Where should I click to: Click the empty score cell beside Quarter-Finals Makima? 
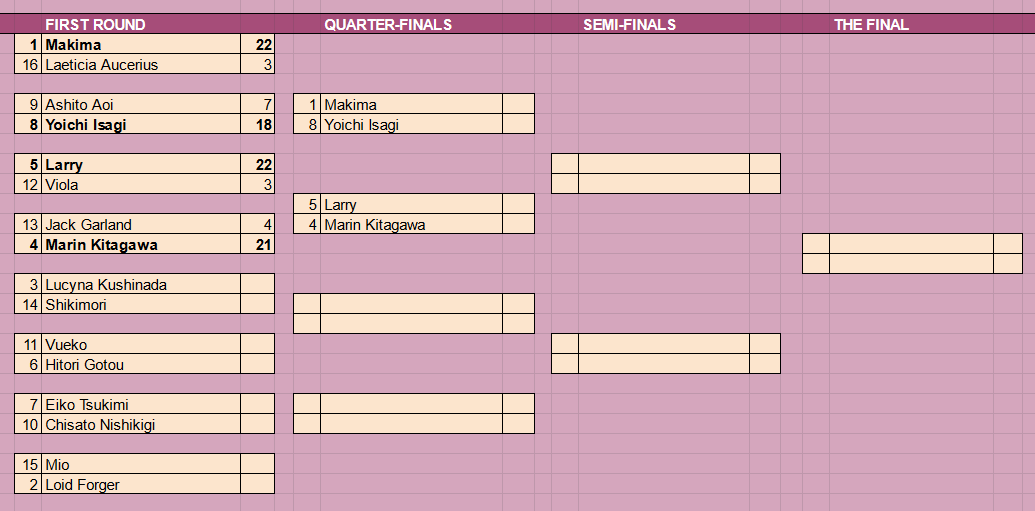click(518, 104)
